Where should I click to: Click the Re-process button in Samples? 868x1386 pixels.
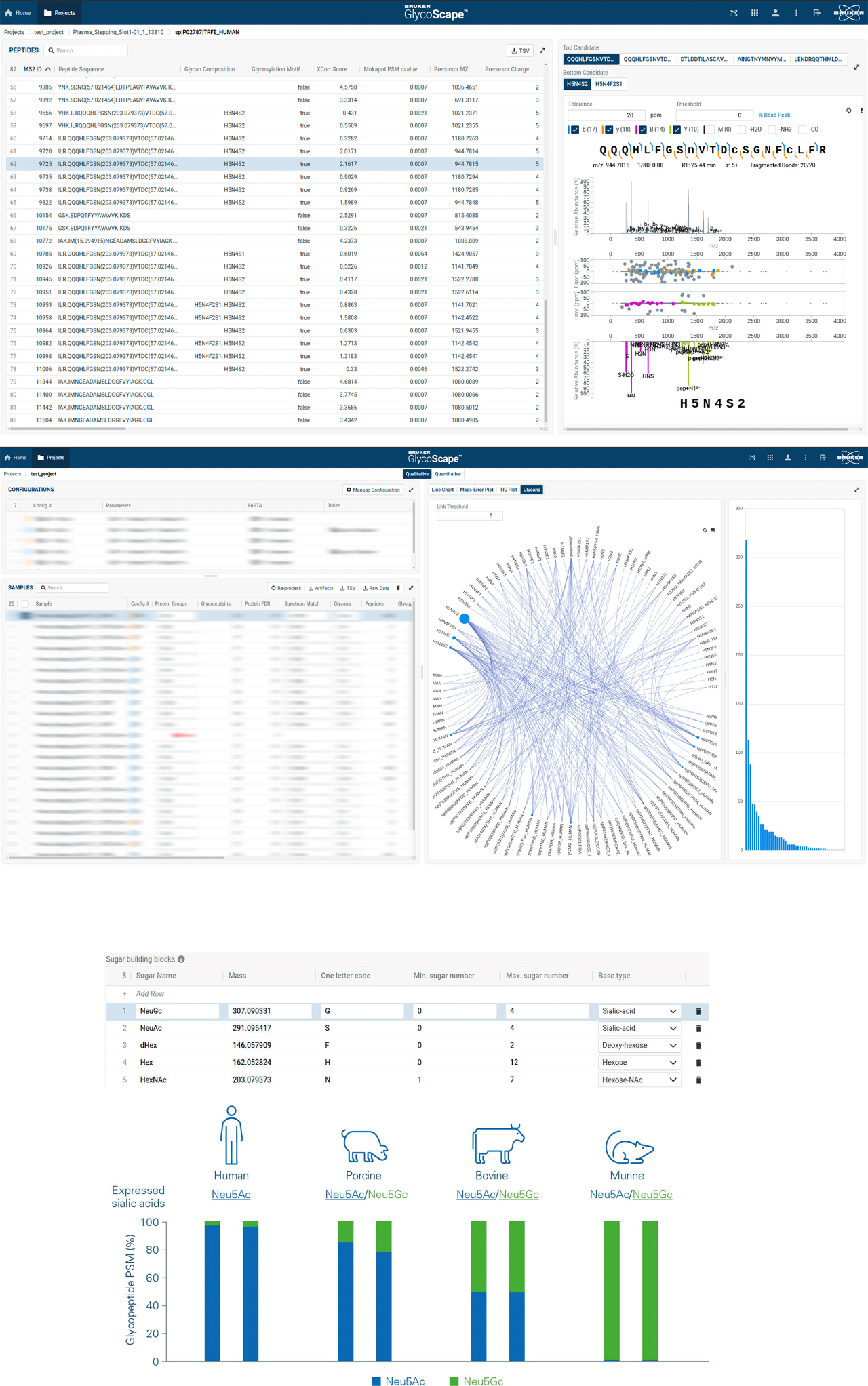[x=285, y=588]
